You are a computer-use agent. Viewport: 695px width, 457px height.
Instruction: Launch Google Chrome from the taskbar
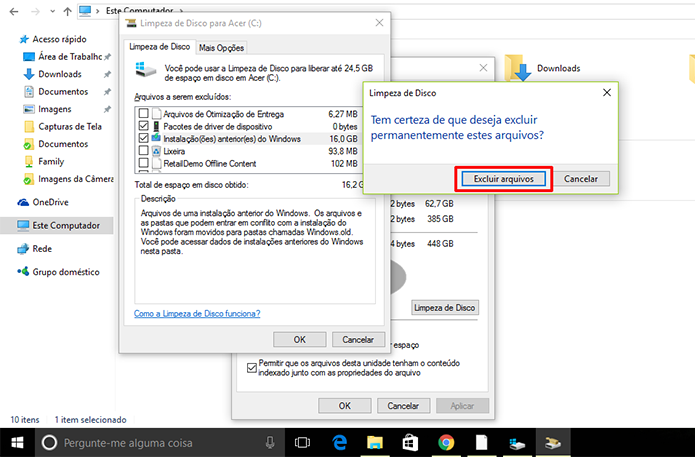click(x=446, y=442)
